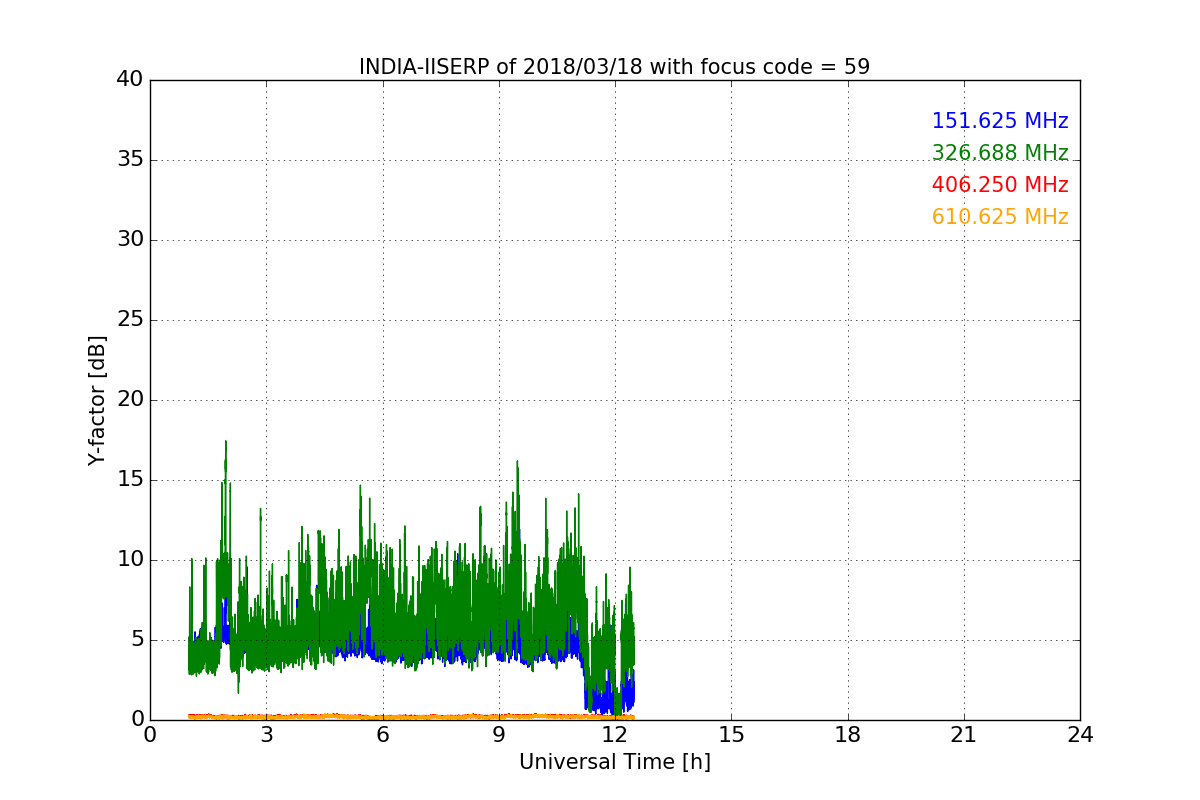Screen dimensions: 1200x800
Task: Click x-axis tick label 3
Action: (x=266, y=734)
